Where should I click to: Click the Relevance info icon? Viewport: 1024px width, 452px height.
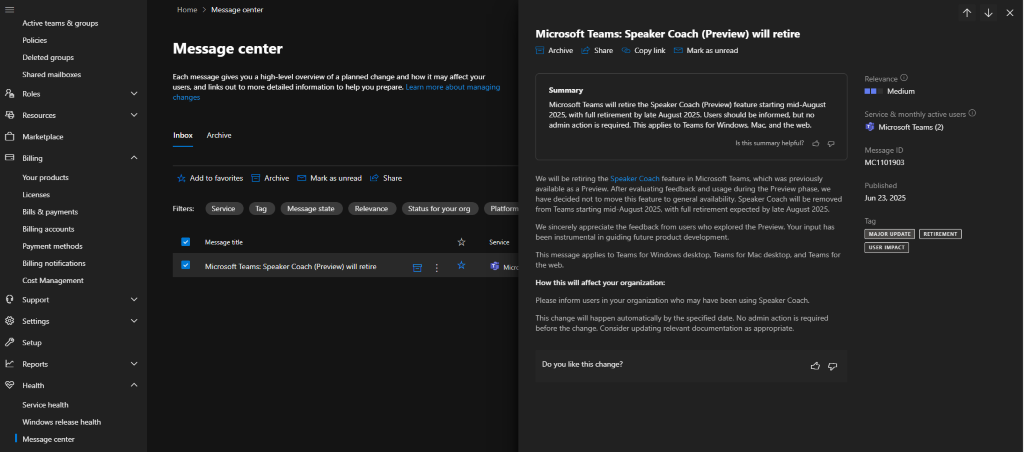[904, 78]
